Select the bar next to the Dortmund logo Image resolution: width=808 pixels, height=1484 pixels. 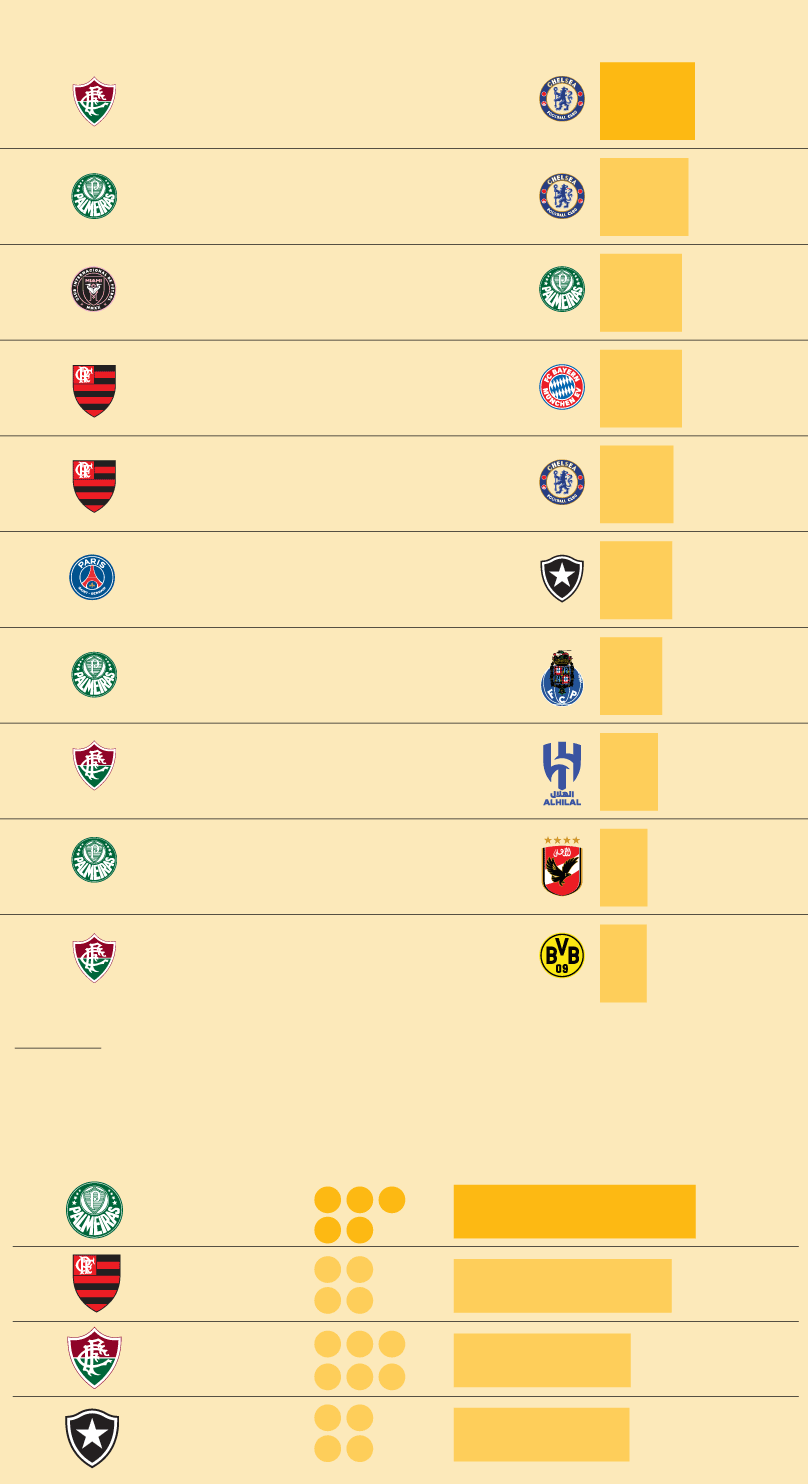tap(623, 963)
